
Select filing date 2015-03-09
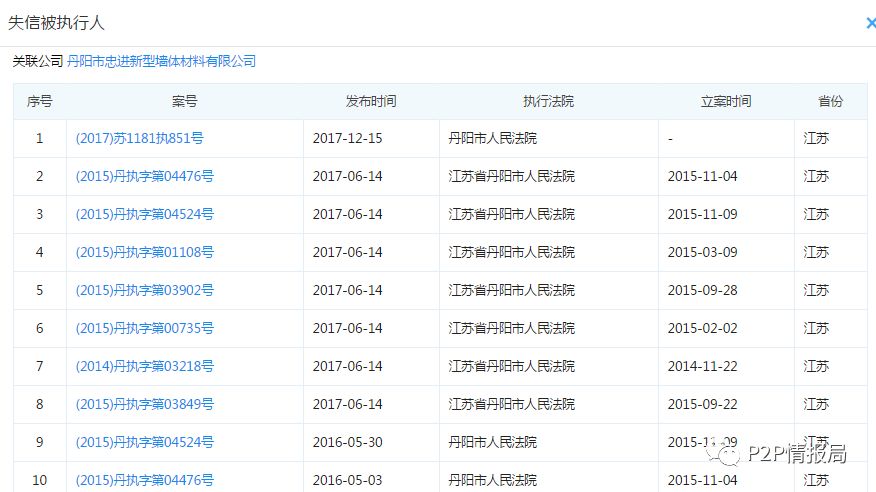(x=702, y=252)
